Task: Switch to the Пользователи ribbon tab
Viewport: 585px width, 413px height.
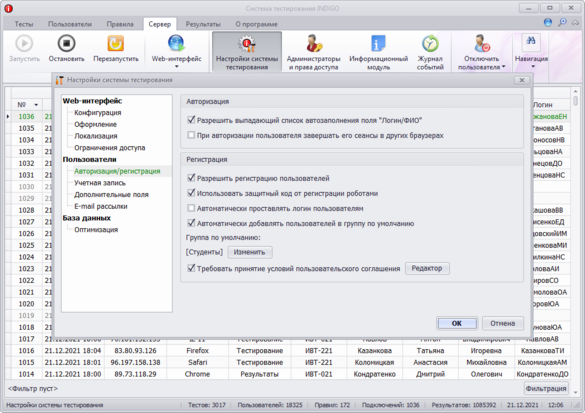Action: [70, 24]
